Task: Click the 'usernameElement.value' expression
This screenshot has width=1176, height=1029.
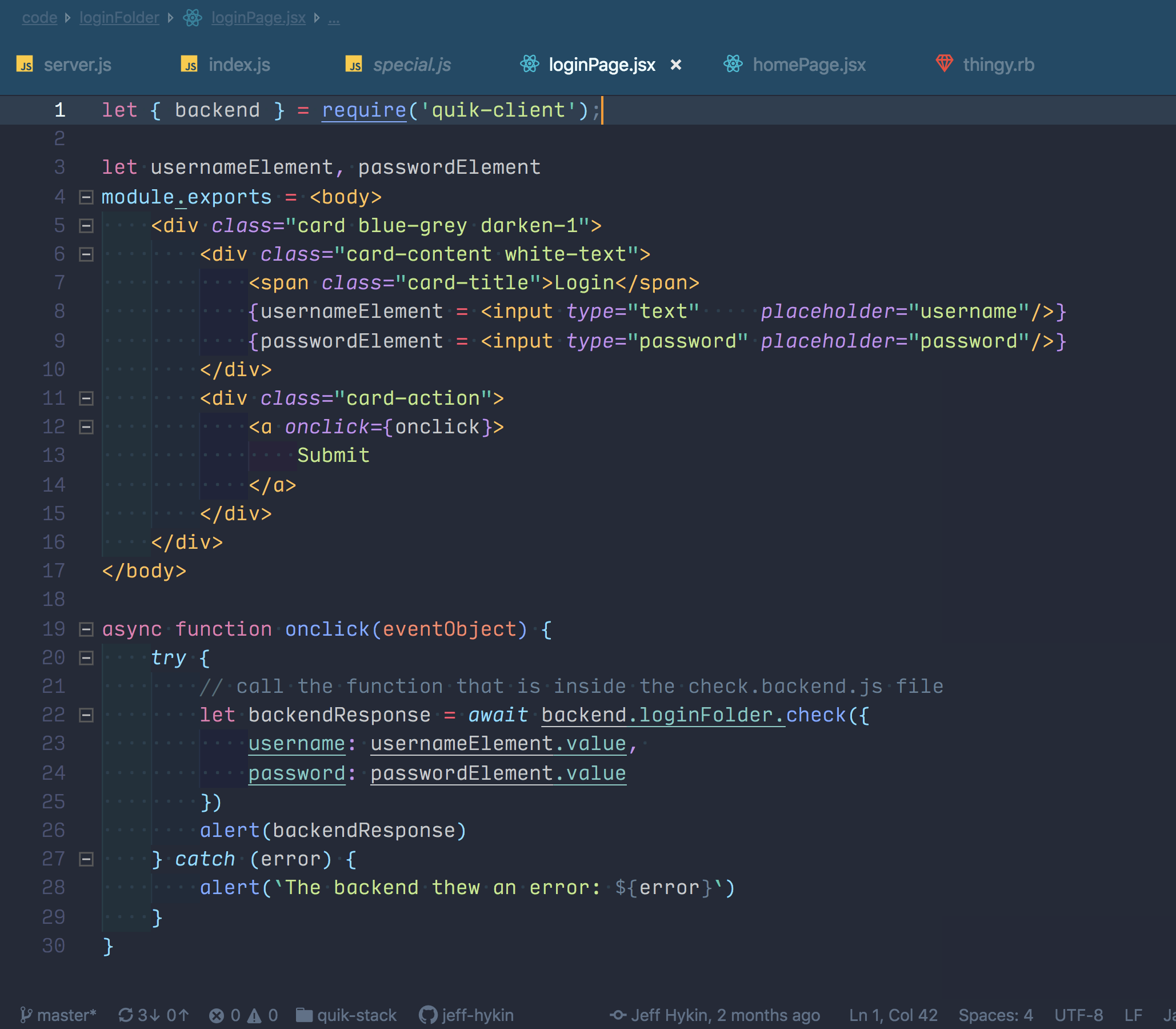Action: point(498,744)
